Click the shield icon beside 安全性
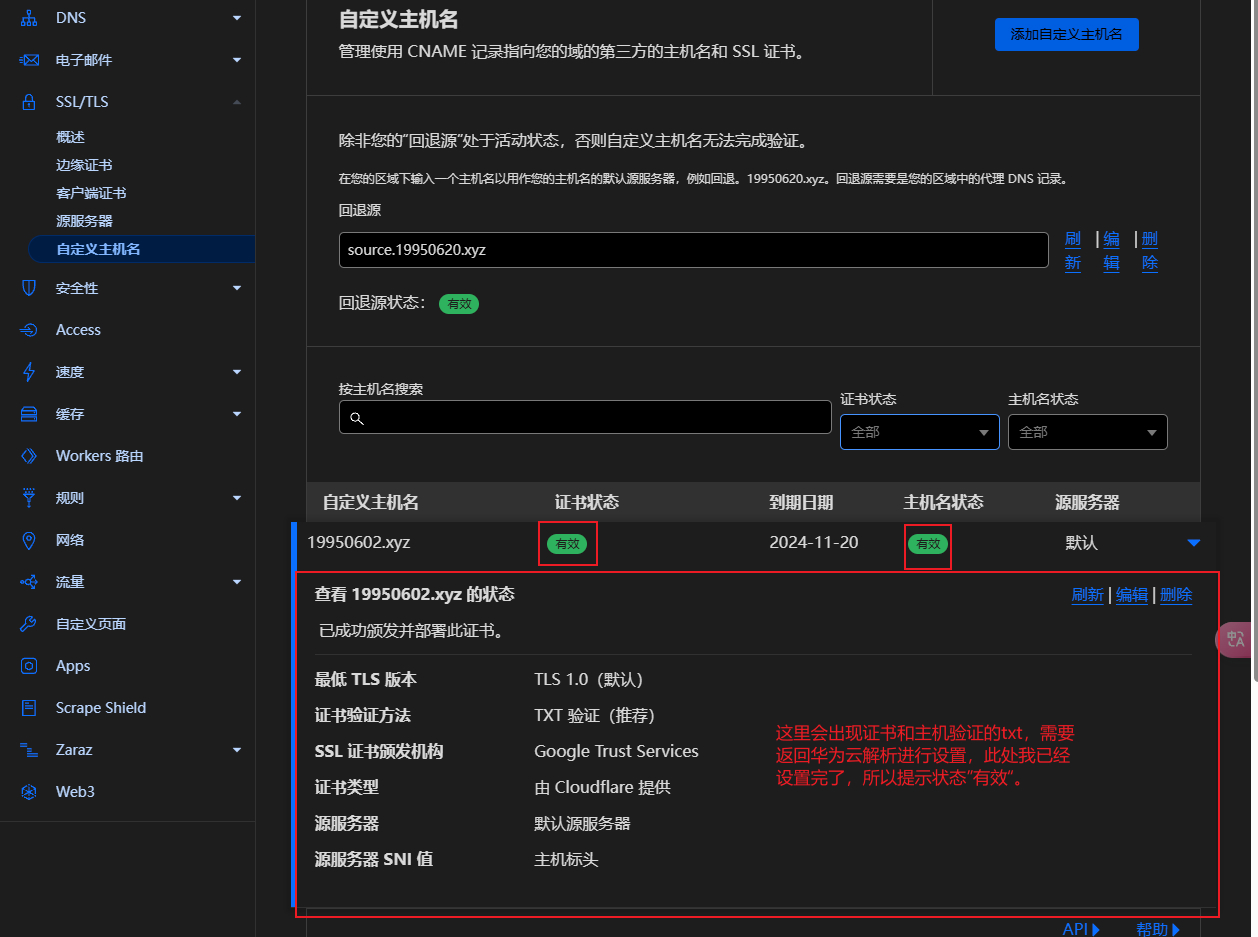The width and height of the screenshot is (1258, 937). point(29,288)
